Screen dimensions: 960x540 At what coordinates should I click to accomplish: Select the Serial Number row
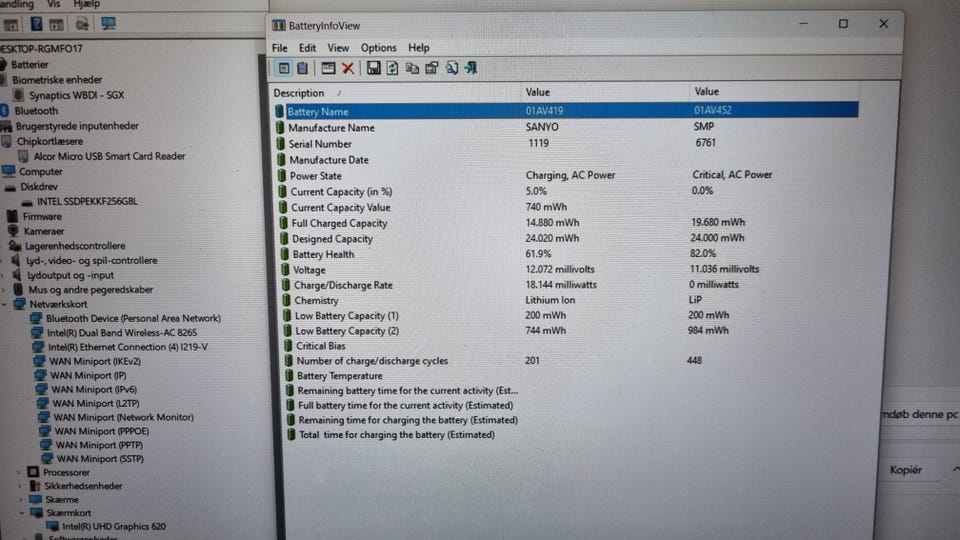[x=566, y=143]
